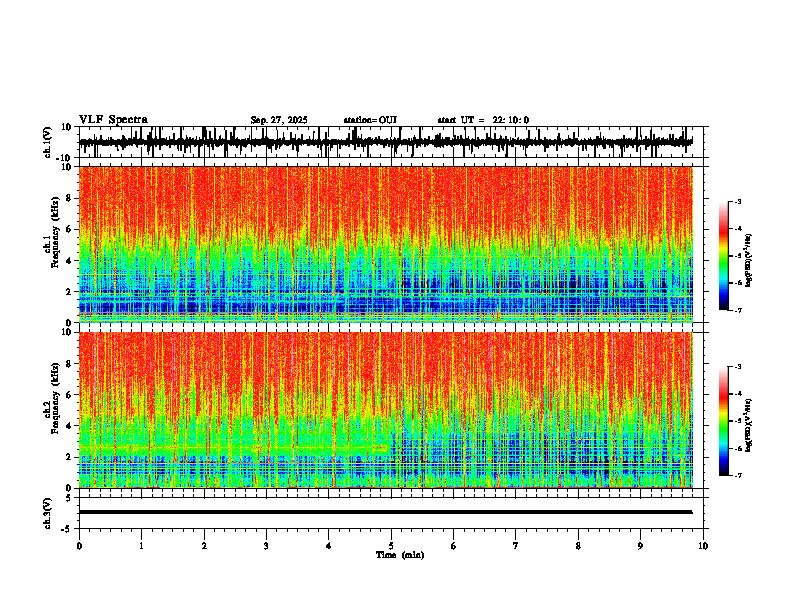Click time axis tick label "5"
Screen dimensions: 792x612
[x=391, y=546]
